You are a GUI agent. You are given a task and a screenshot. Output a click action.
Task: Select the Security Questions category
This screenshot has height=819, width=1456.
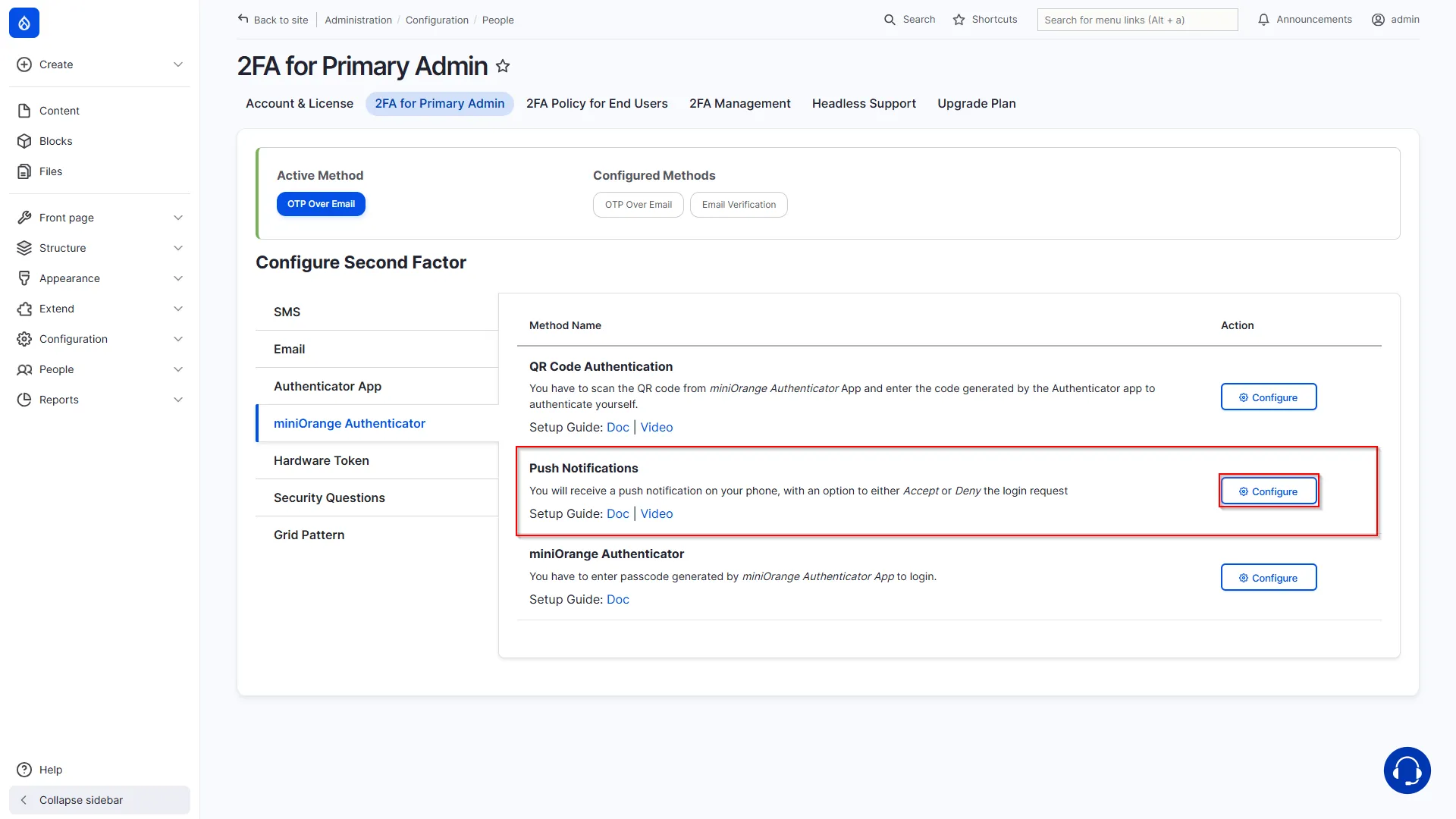[377, 497]
